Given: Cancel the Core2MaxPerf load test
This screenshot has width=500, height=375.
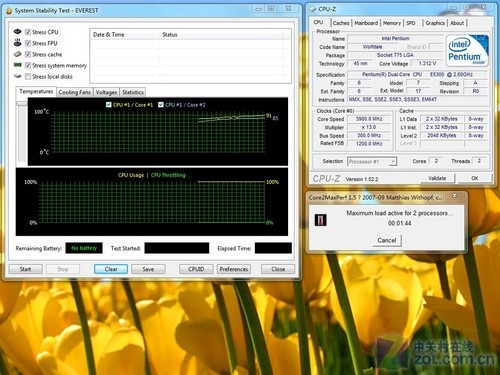Looking at the screenshot, I should coord(387,240).
